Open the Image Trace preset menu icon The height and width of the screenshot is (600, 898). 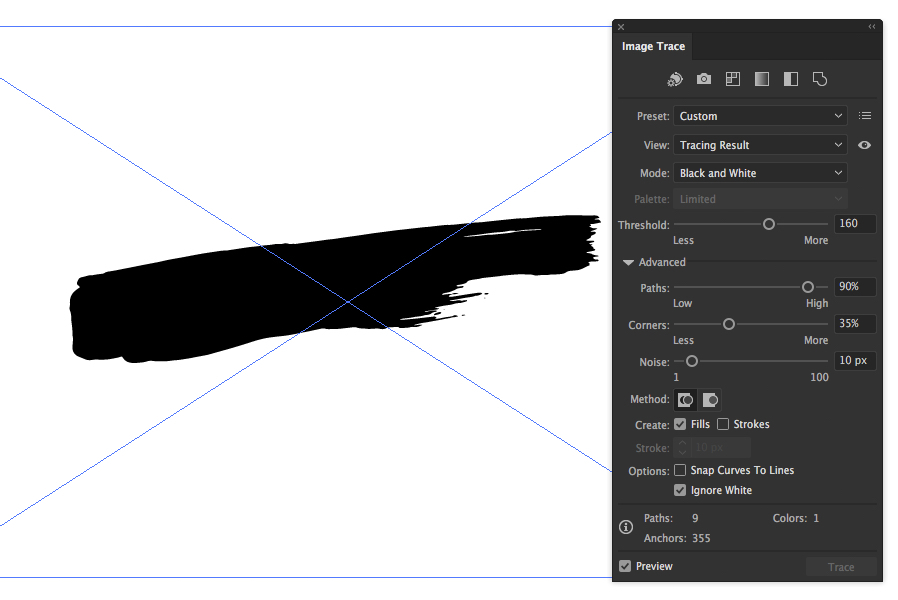864,115
